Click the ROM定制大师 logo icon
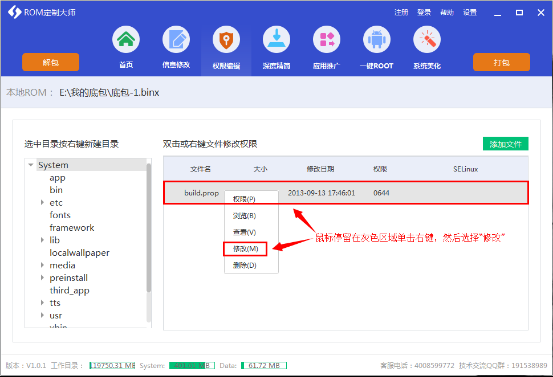553x377 pixels. click(14, 12)
